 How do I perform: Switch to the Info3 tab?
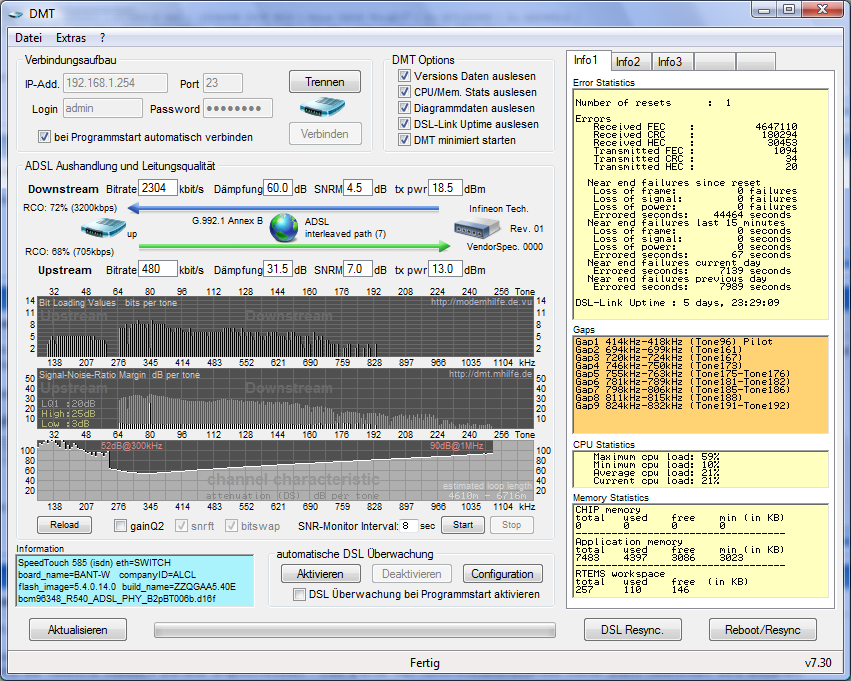pos(670,62)
